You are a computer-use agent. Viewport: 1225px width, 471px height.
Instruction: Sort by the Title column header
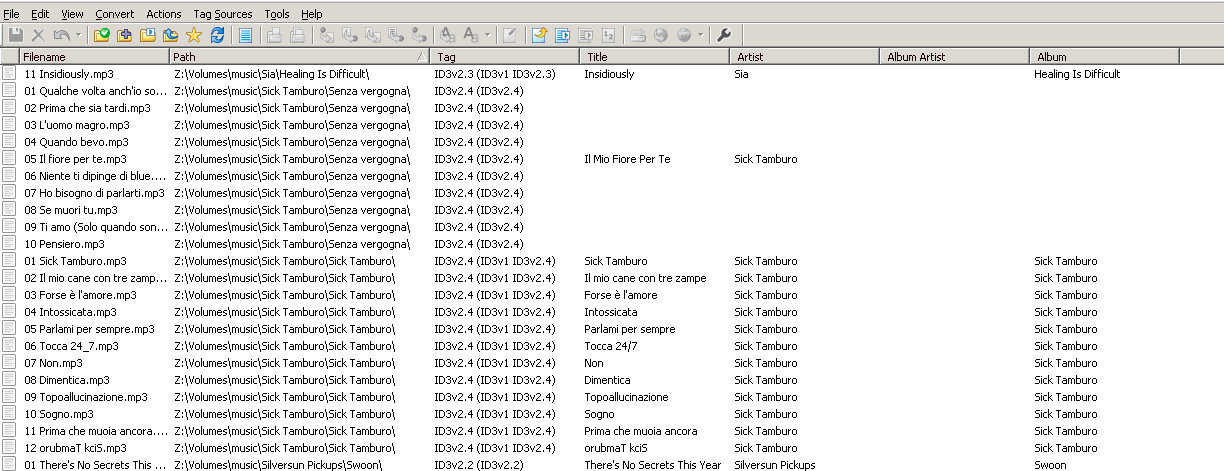click(655, 57)
